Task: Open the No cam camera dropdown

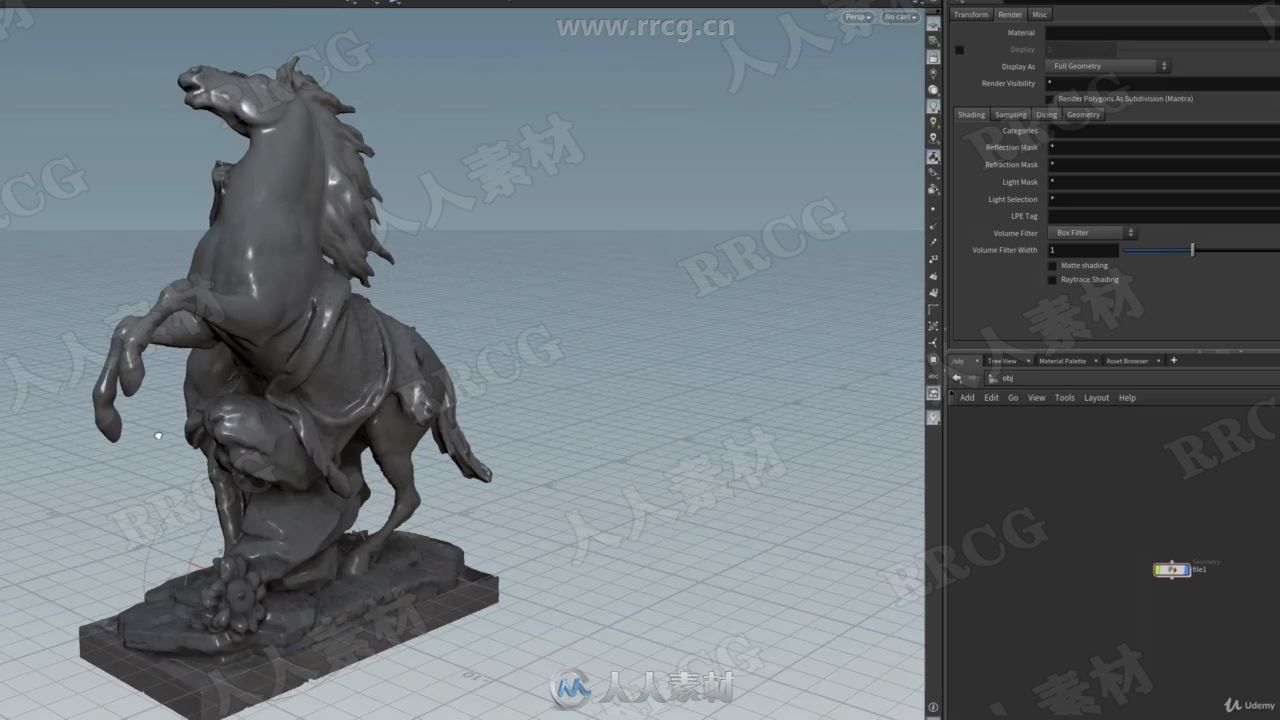Action: (x=899, y=17)
